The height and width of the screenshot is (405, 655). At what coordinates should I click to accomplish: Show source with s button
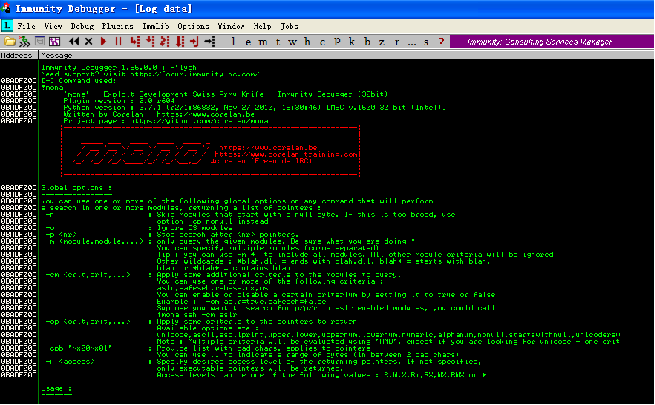click(x=427, y=41)
